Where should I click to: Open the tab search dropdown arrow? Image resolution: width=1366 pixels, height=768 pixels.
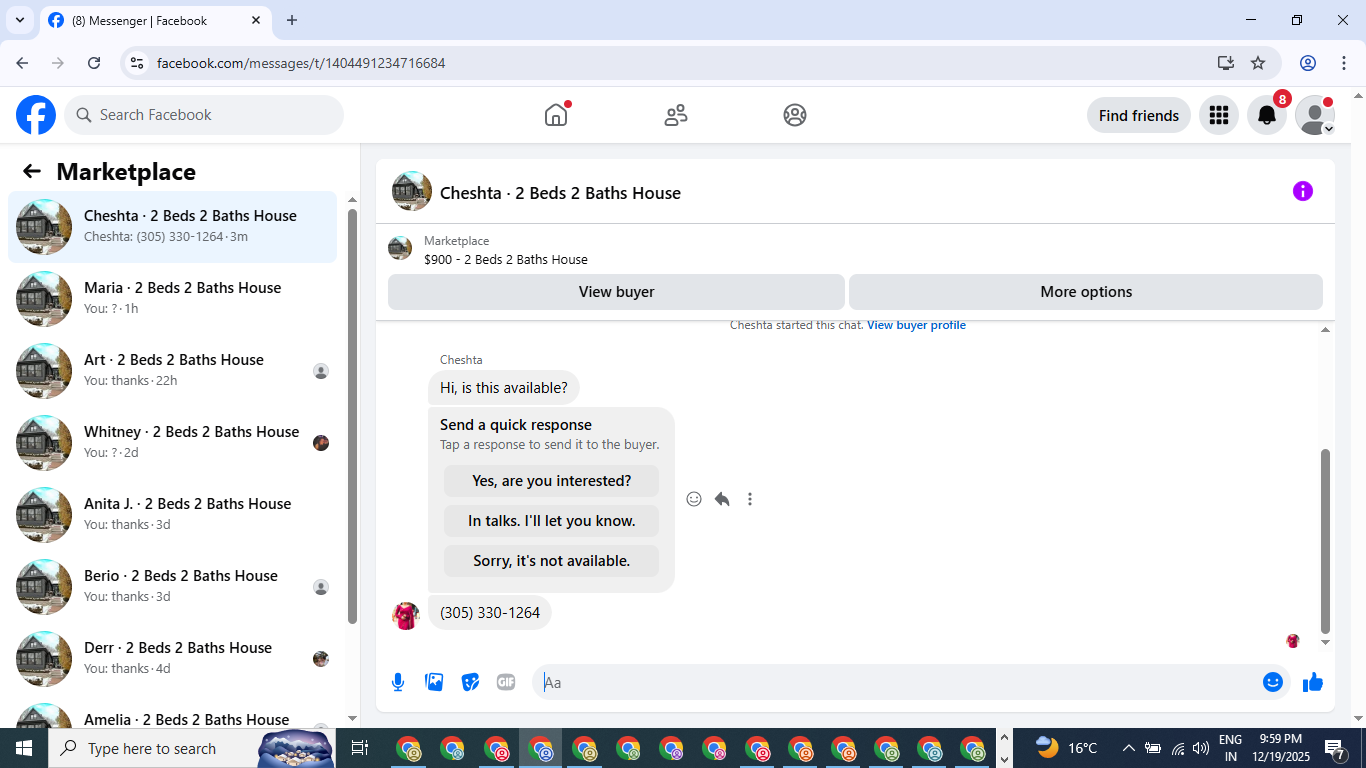click(x=19, y=20)
